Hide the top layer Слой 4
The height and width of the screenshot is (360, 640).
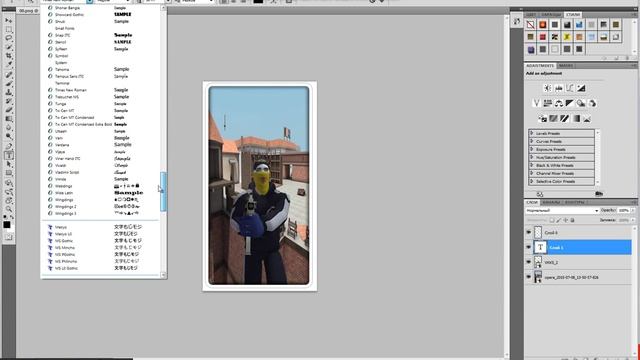click(x=529, y=232)
